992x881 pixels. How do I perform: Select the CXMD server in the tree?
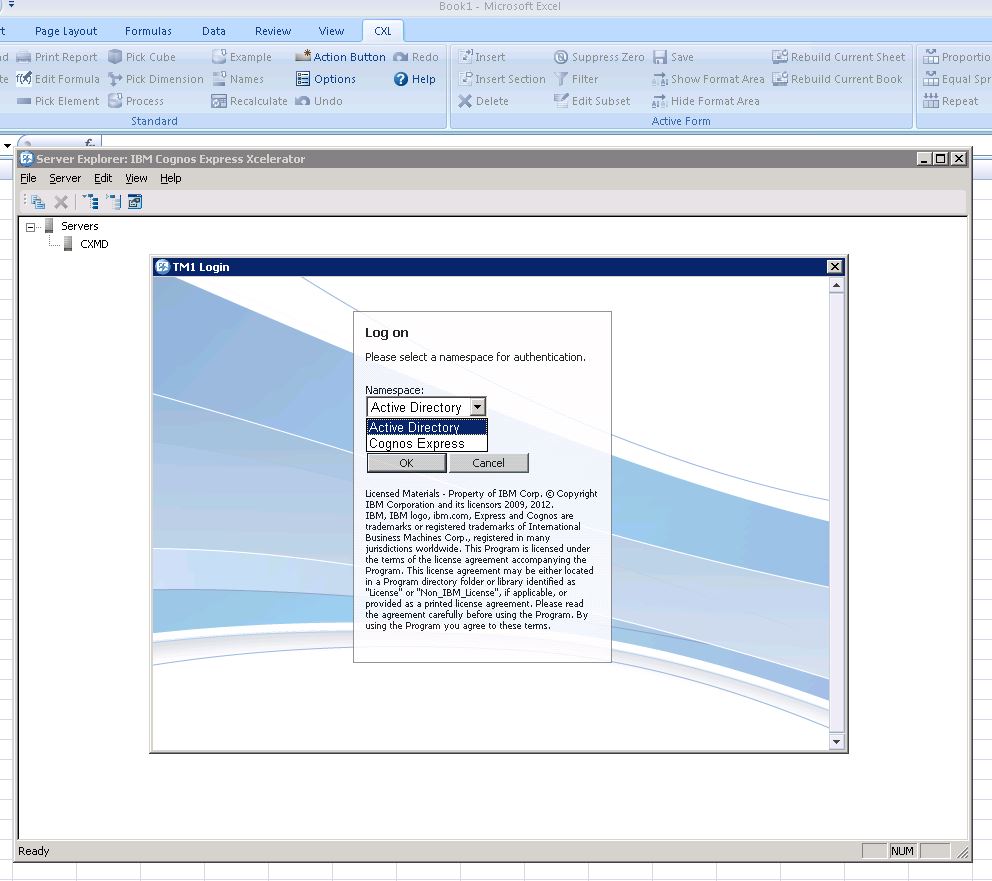pos(94,244)
